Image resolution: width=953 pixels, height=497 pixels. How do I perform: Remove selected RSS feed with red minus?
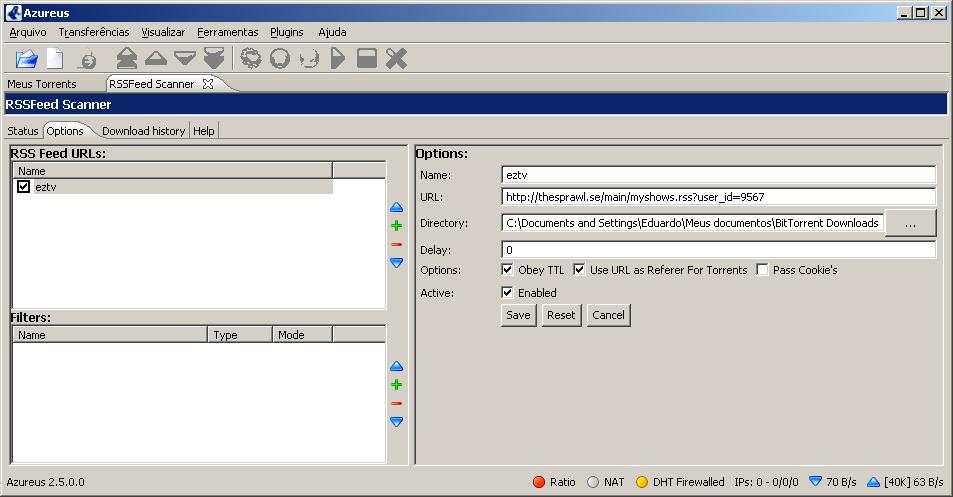coord(396,244)
